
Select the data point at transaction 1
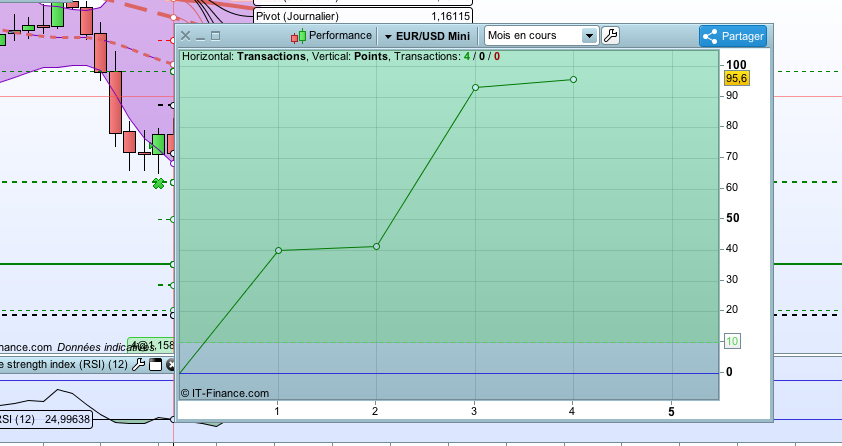[x=278, y=251]
